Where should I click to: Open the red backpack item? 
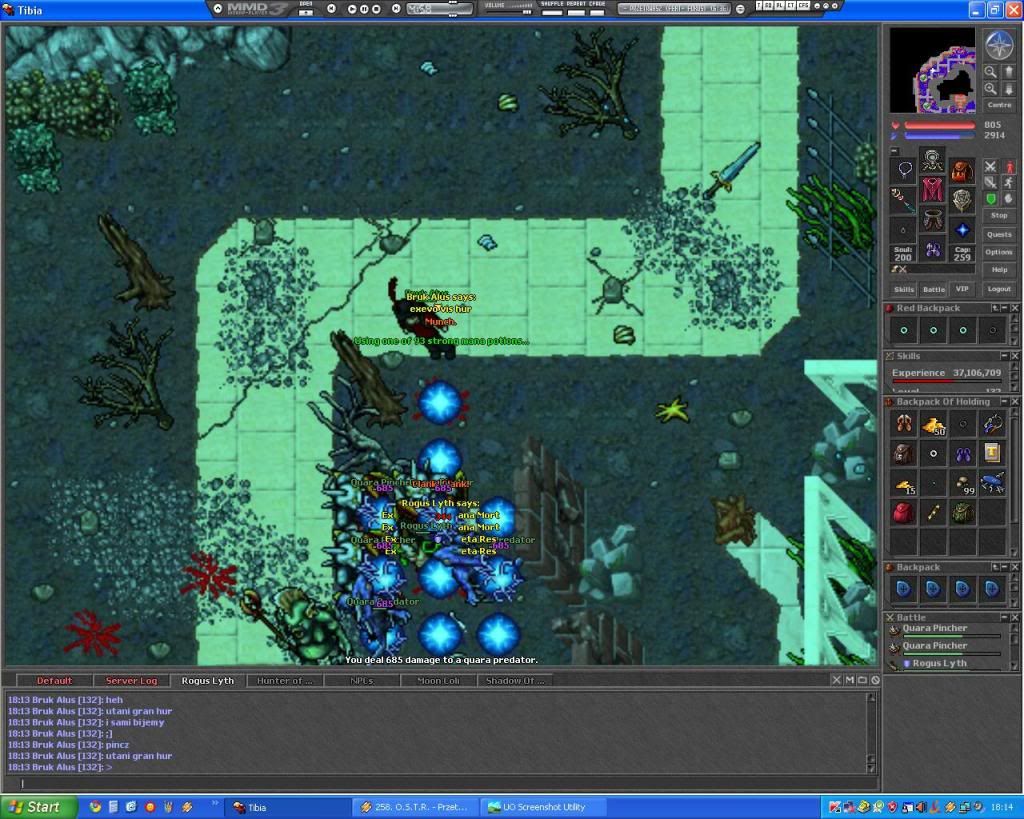(x=904, y=513)
